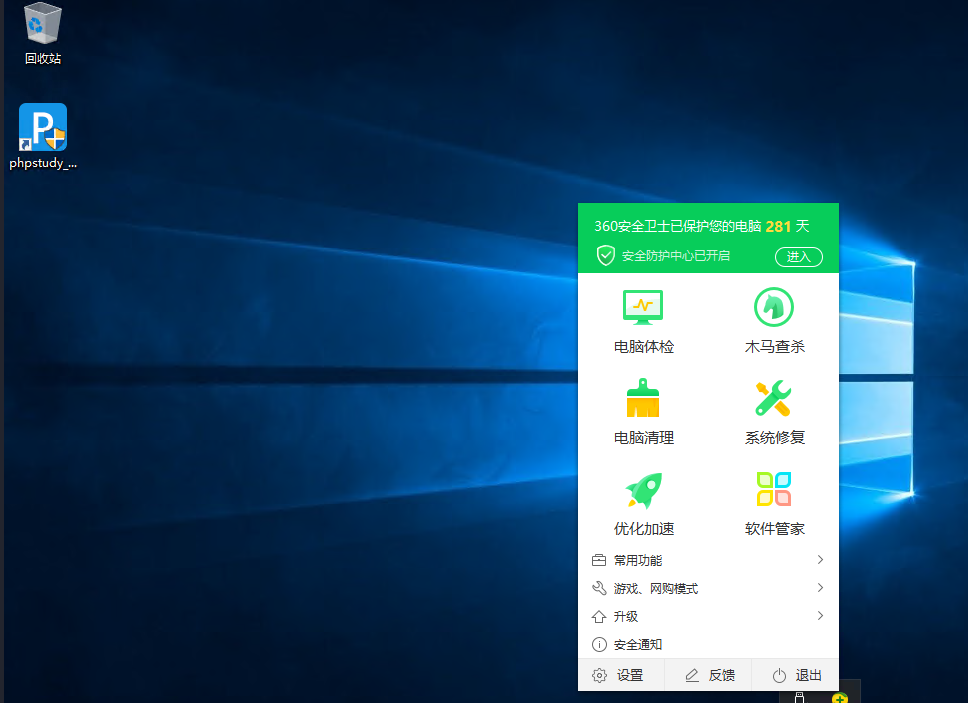This screenshot has width=968, height=703.
Task: Open 电脑体检 computer checkup icon
Action: [643, 307]
